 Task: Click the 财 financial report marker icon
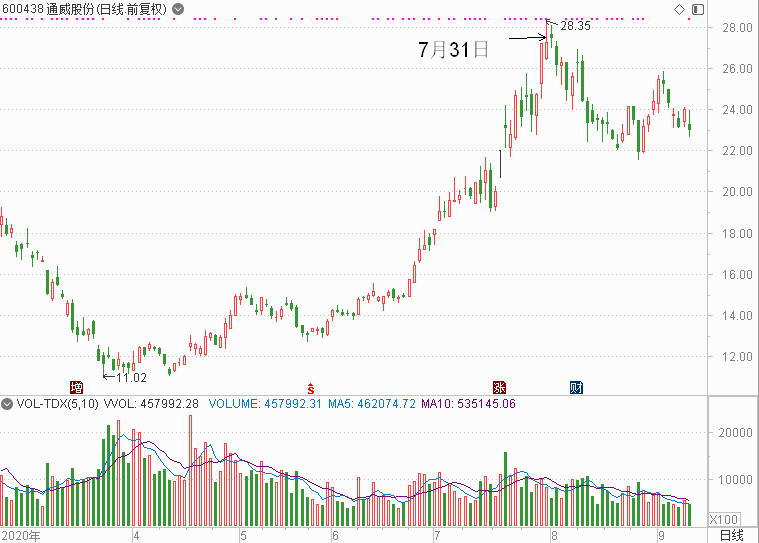[576, 387]
